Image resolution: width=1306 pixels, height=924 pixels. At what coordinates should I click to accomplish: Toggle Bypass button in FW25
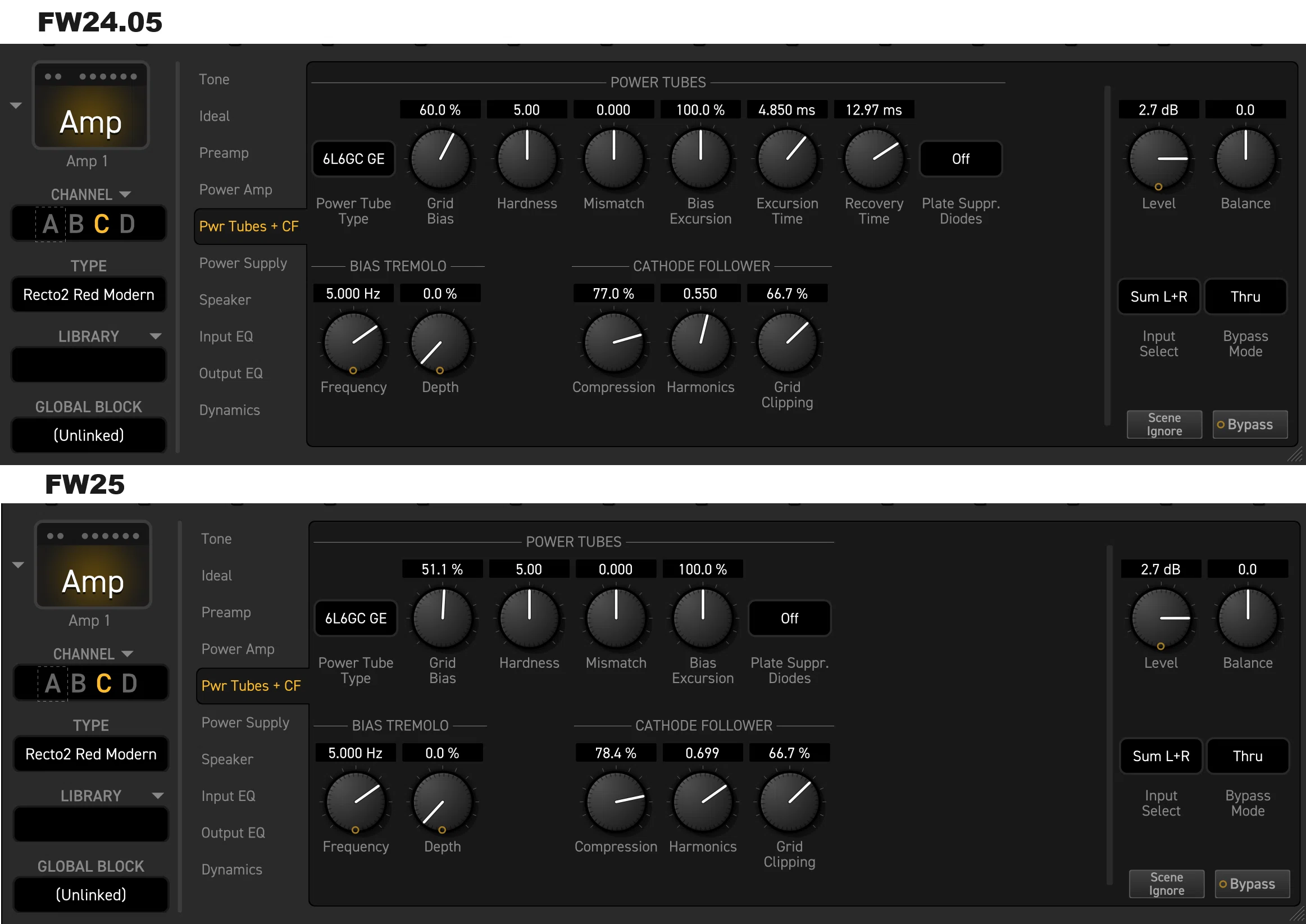(x=1253, y=884)
